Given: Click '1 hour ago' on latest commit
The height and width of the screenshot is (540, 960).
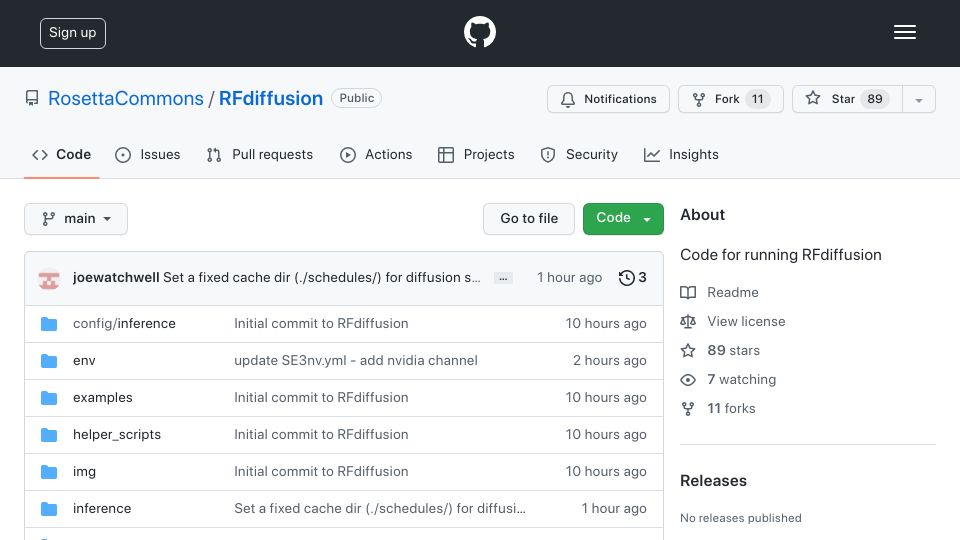Looking at the screenshot, I should [x=569, y=277].
